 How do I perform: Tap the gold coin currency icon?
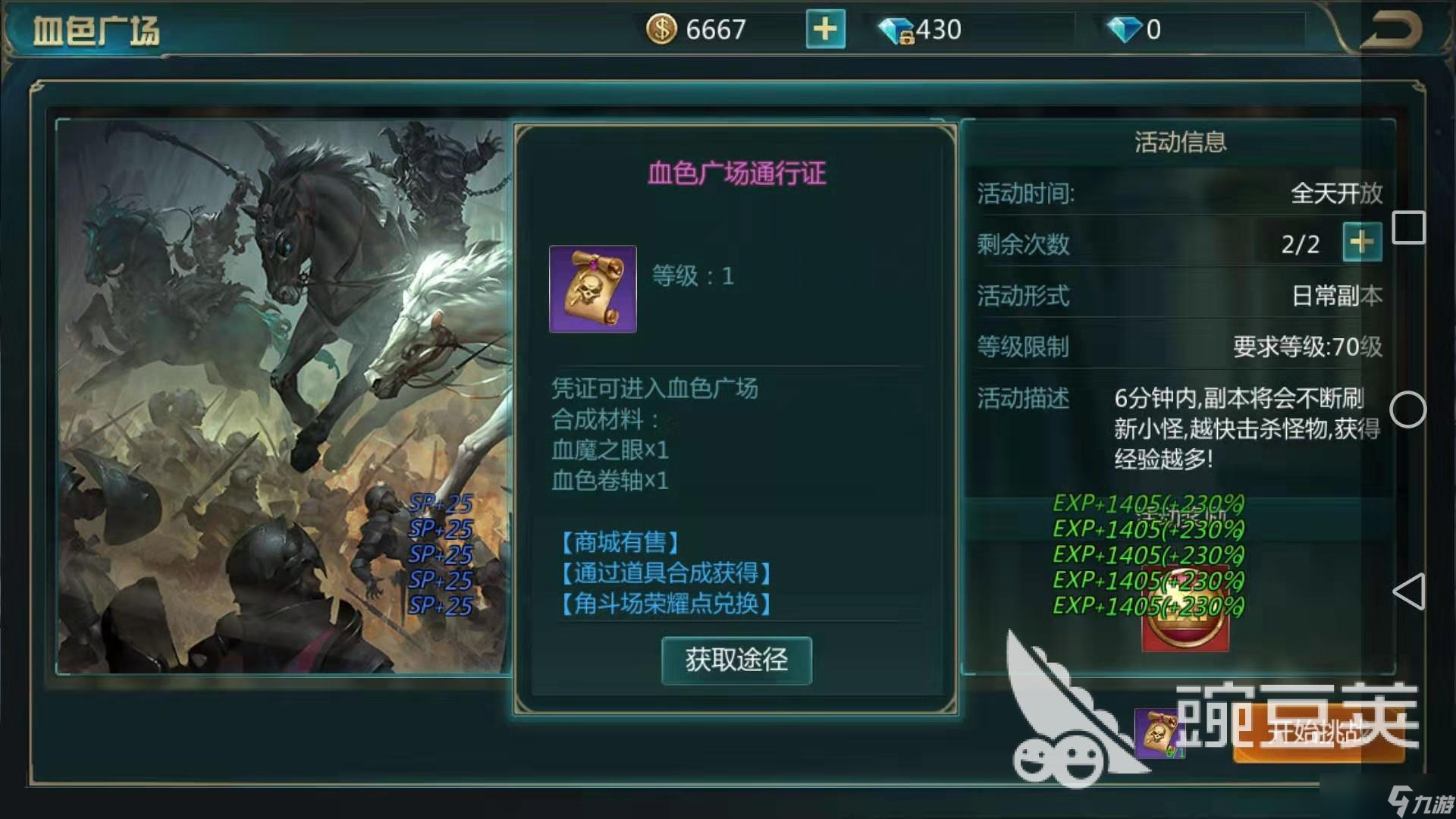(661, 30)
